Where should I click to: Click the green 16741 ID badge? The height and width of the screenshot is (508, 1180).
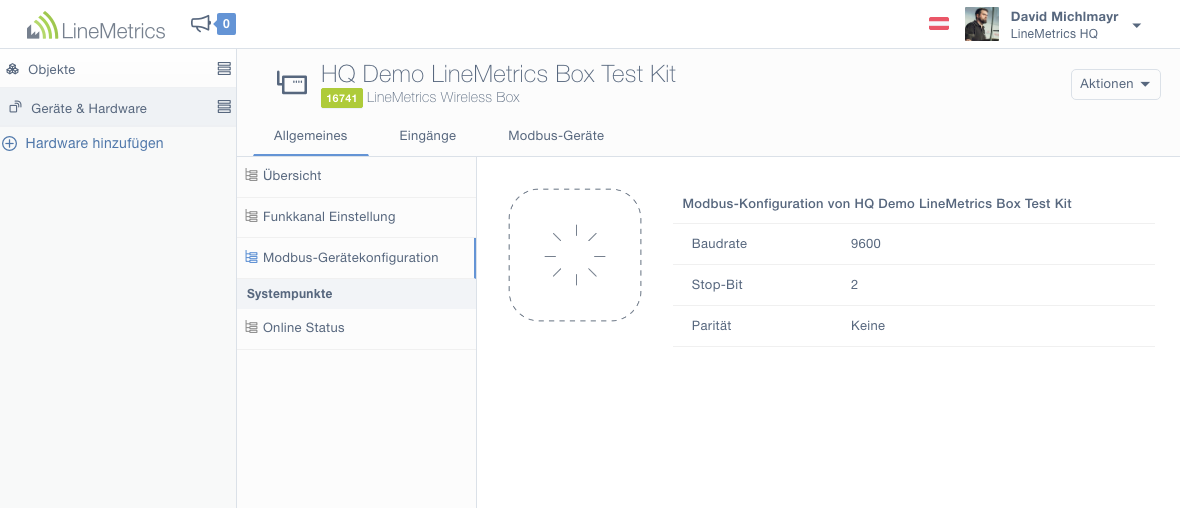coord(342,98)
